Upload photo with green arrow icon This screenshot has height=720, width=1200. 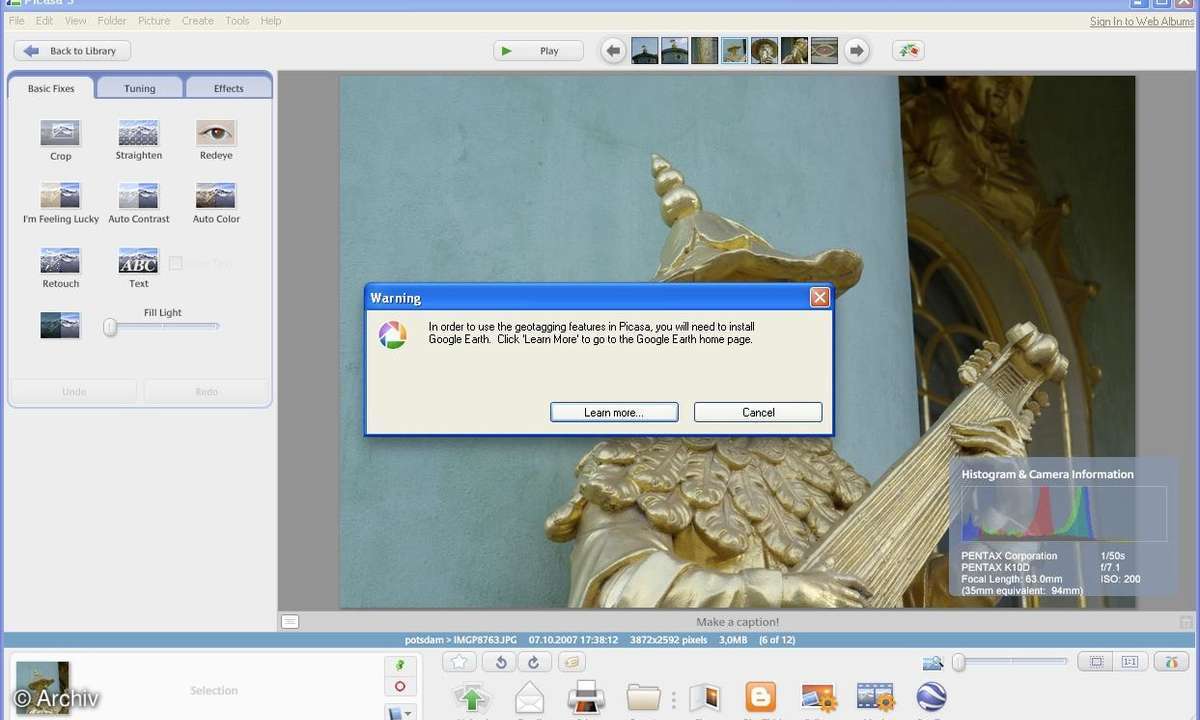click(471, 699)
